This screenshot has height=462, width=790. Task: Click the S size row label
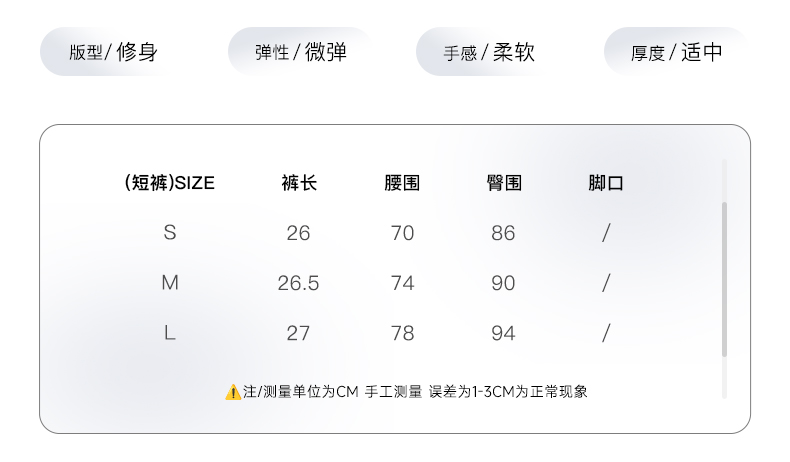tap(170, 233)
